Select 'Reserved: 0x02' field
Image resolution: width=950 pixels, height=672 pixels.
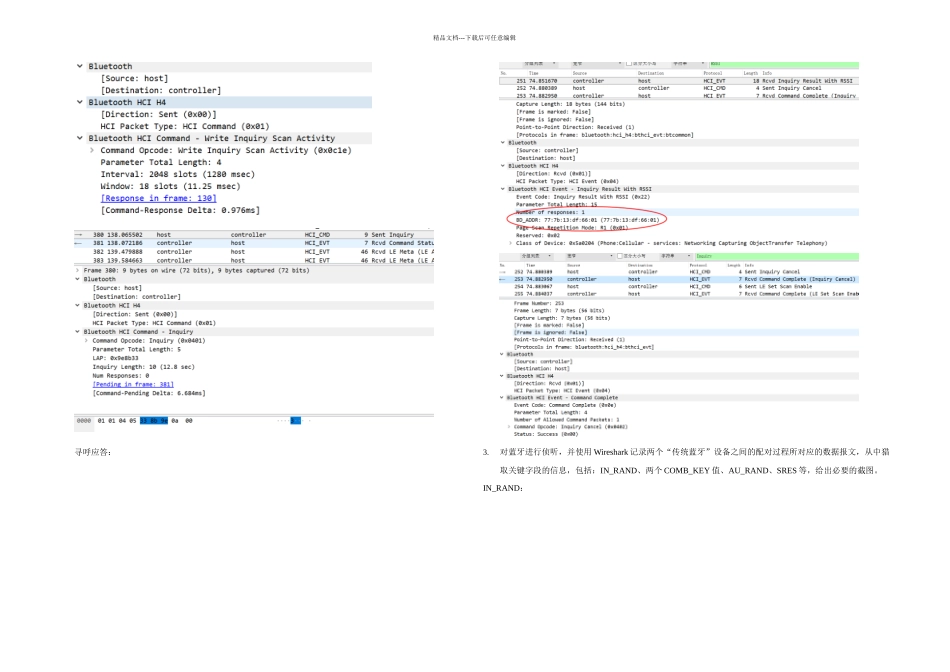pos(537,235)
